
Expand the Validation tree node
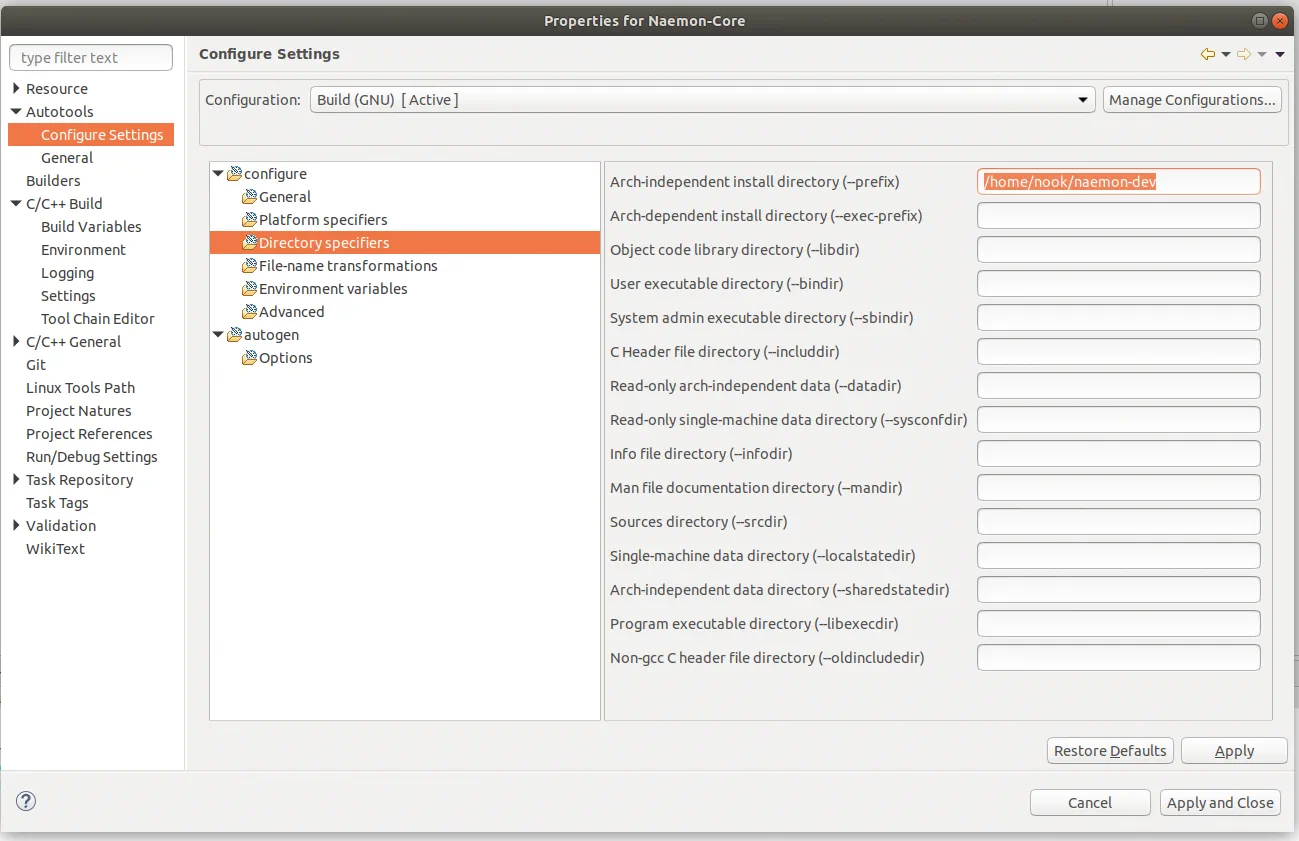pyautogui.click(x=16, y=526)
